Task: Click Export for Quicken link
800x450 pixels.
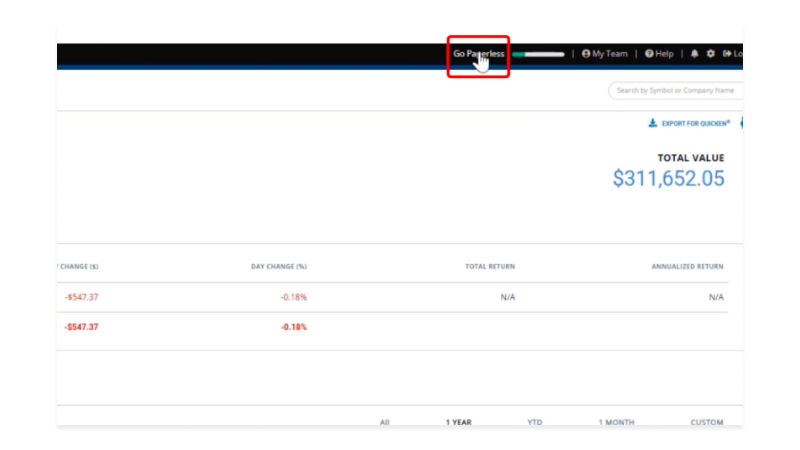Action: pyautogui.click(x=695, y=123)
